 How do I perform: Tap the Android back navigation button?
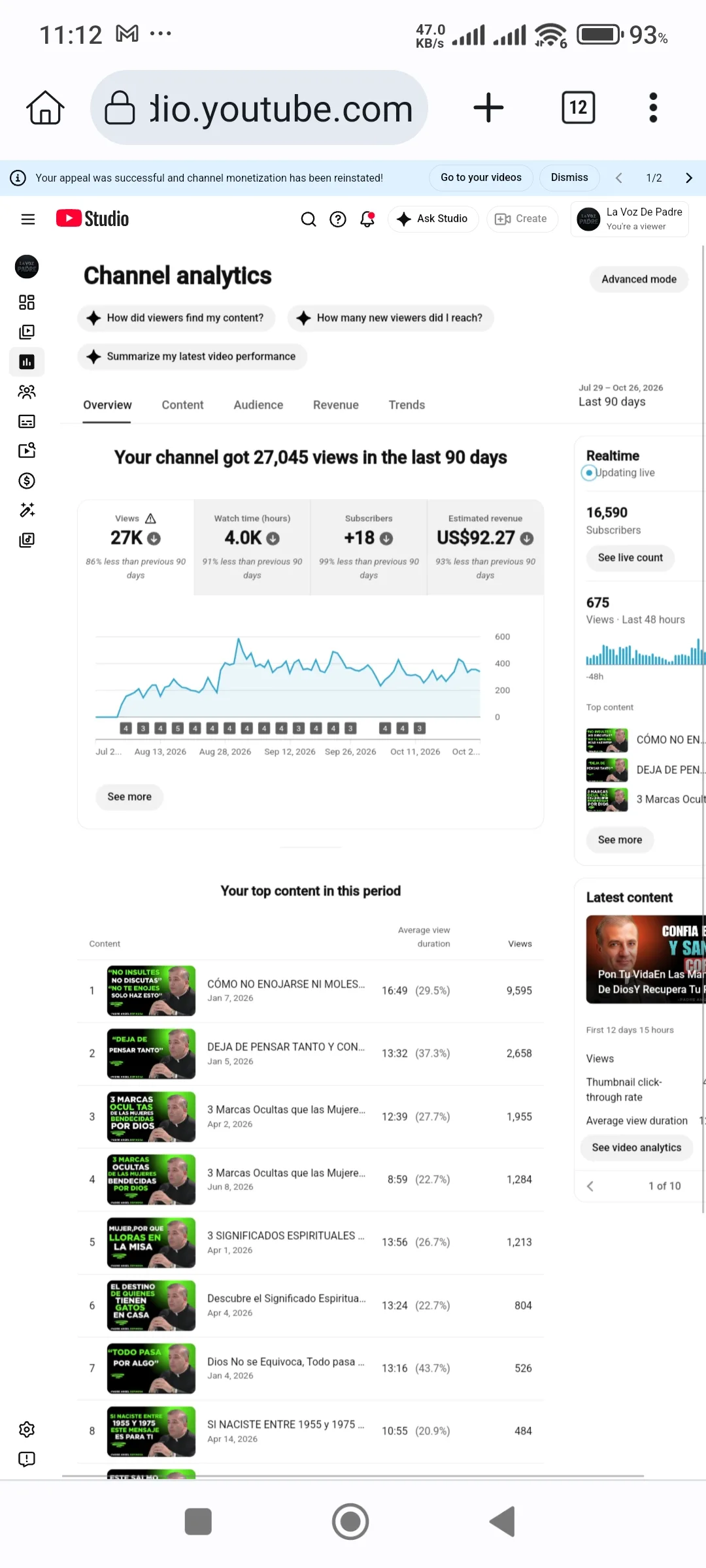503,1522
